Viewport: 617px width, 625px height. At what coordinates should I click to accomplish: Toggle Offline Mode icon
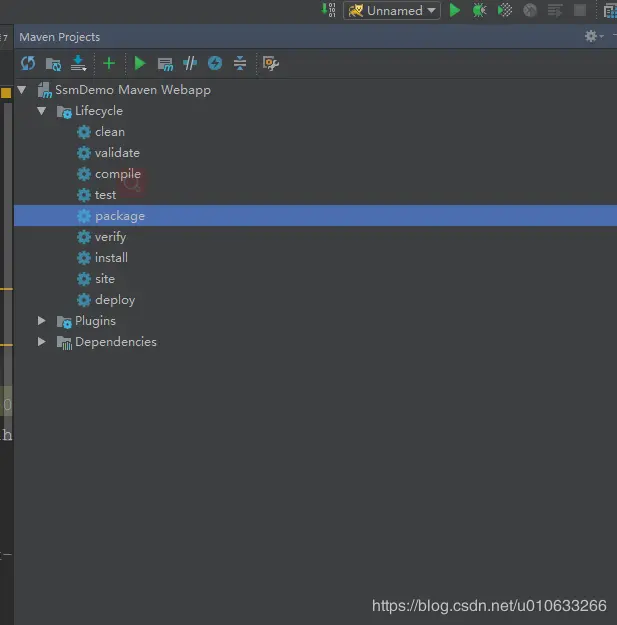190,63
